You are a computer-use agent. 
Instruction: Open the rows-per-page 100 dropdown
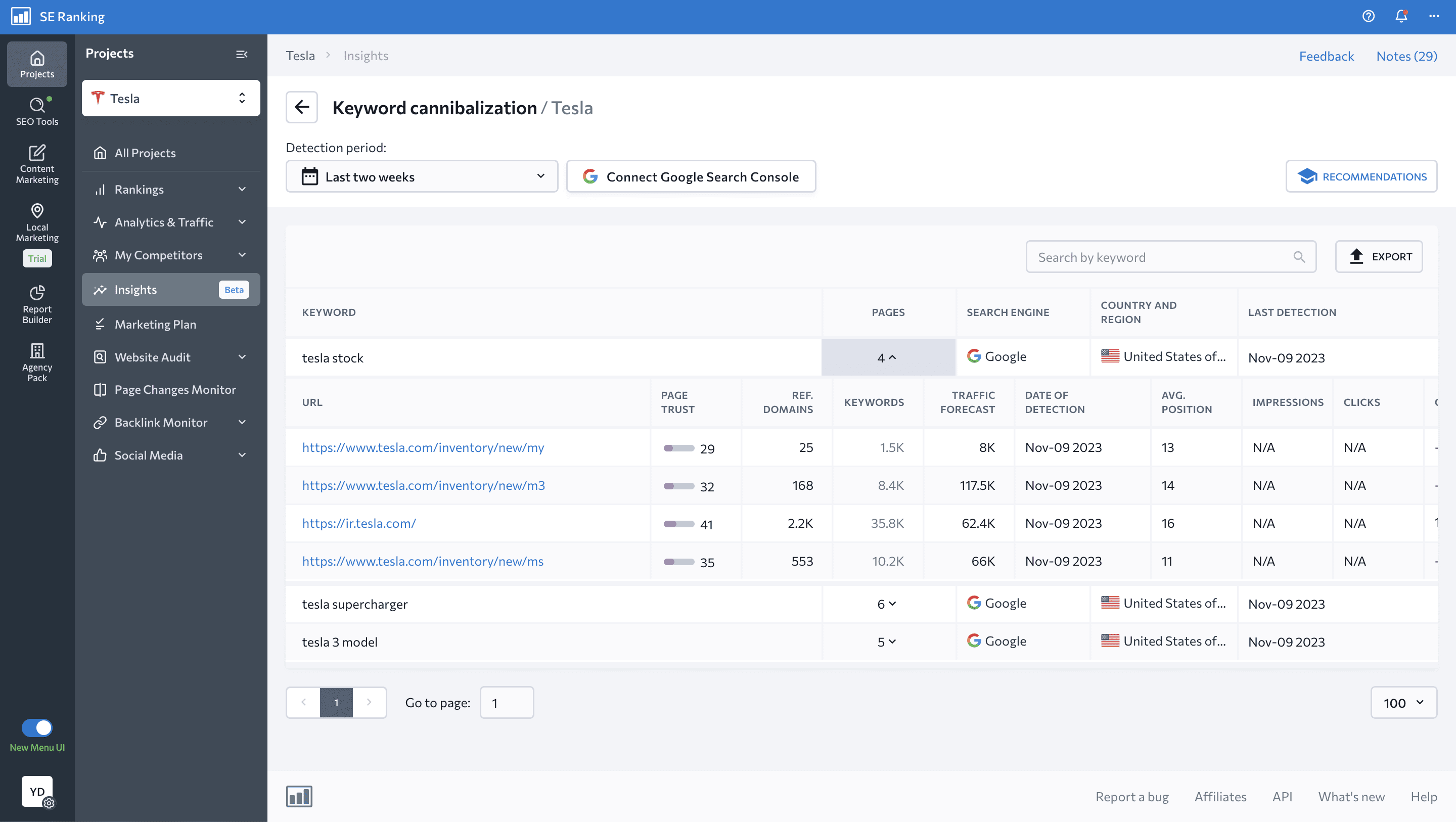(x=1403, y=702)
